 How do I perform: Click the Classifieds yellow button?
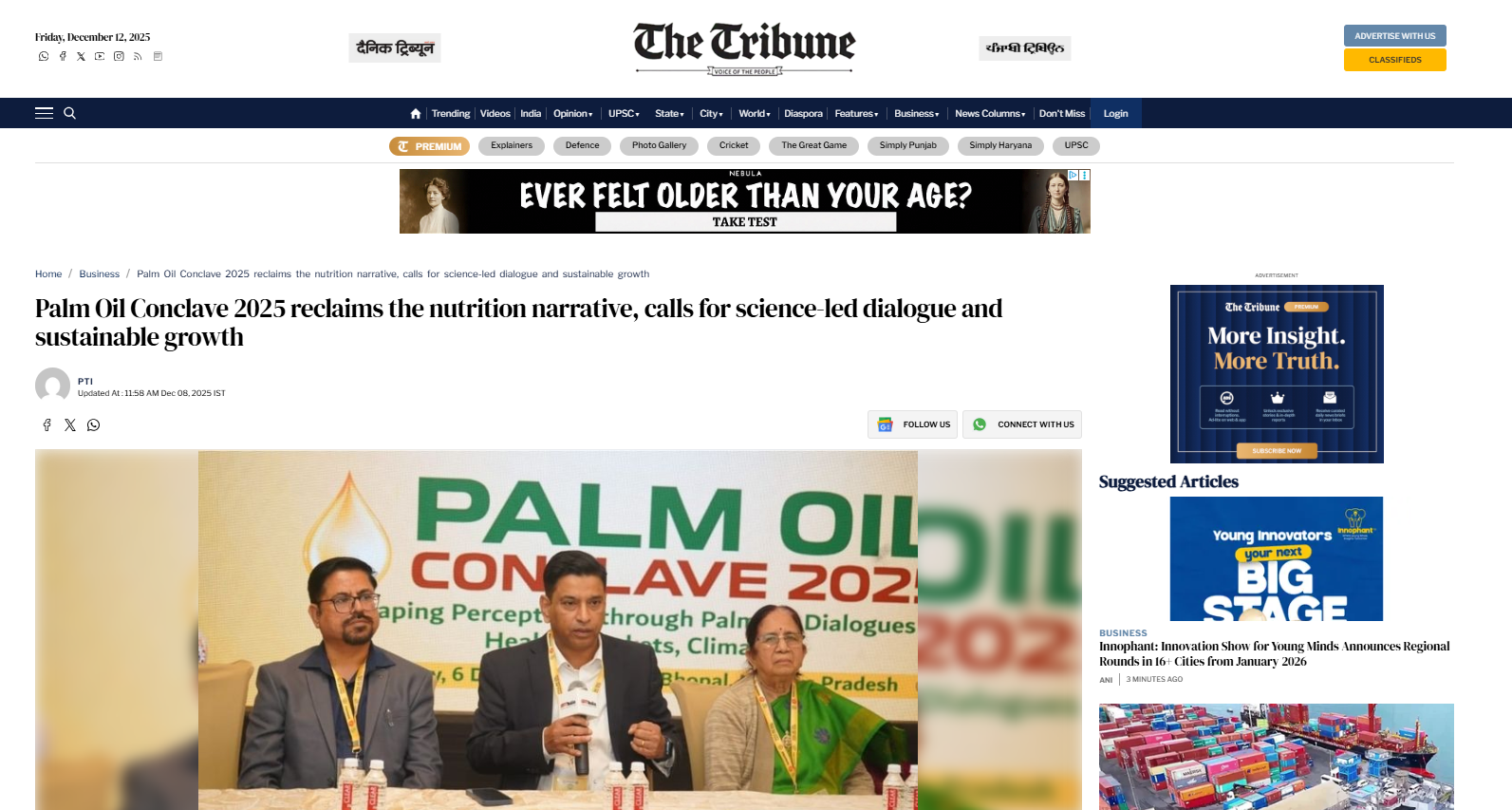click(x=1394, y=60)
